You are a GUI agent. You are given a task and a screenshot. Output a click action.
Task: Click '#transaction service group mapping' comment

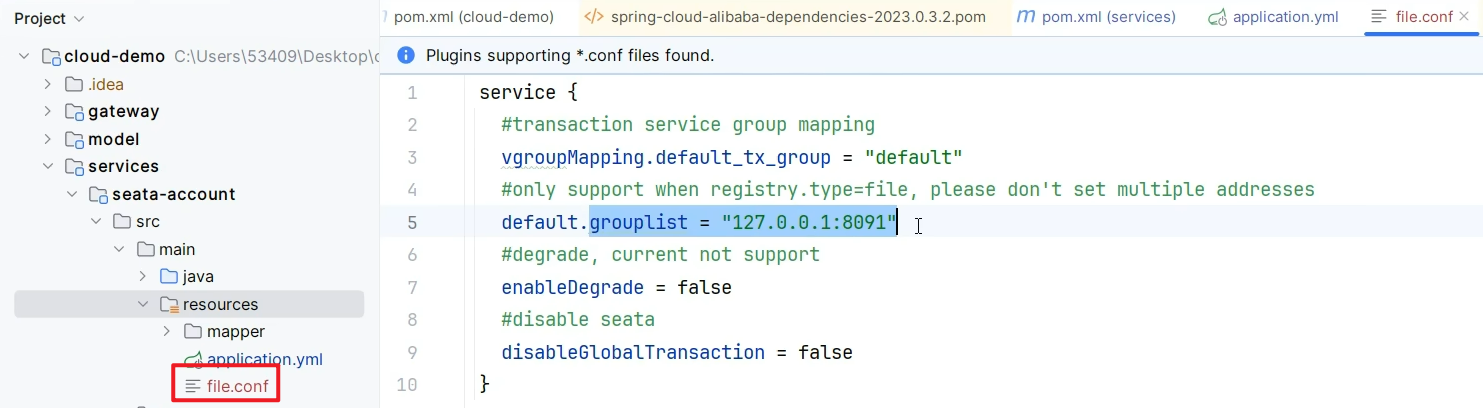click(688, 125)
